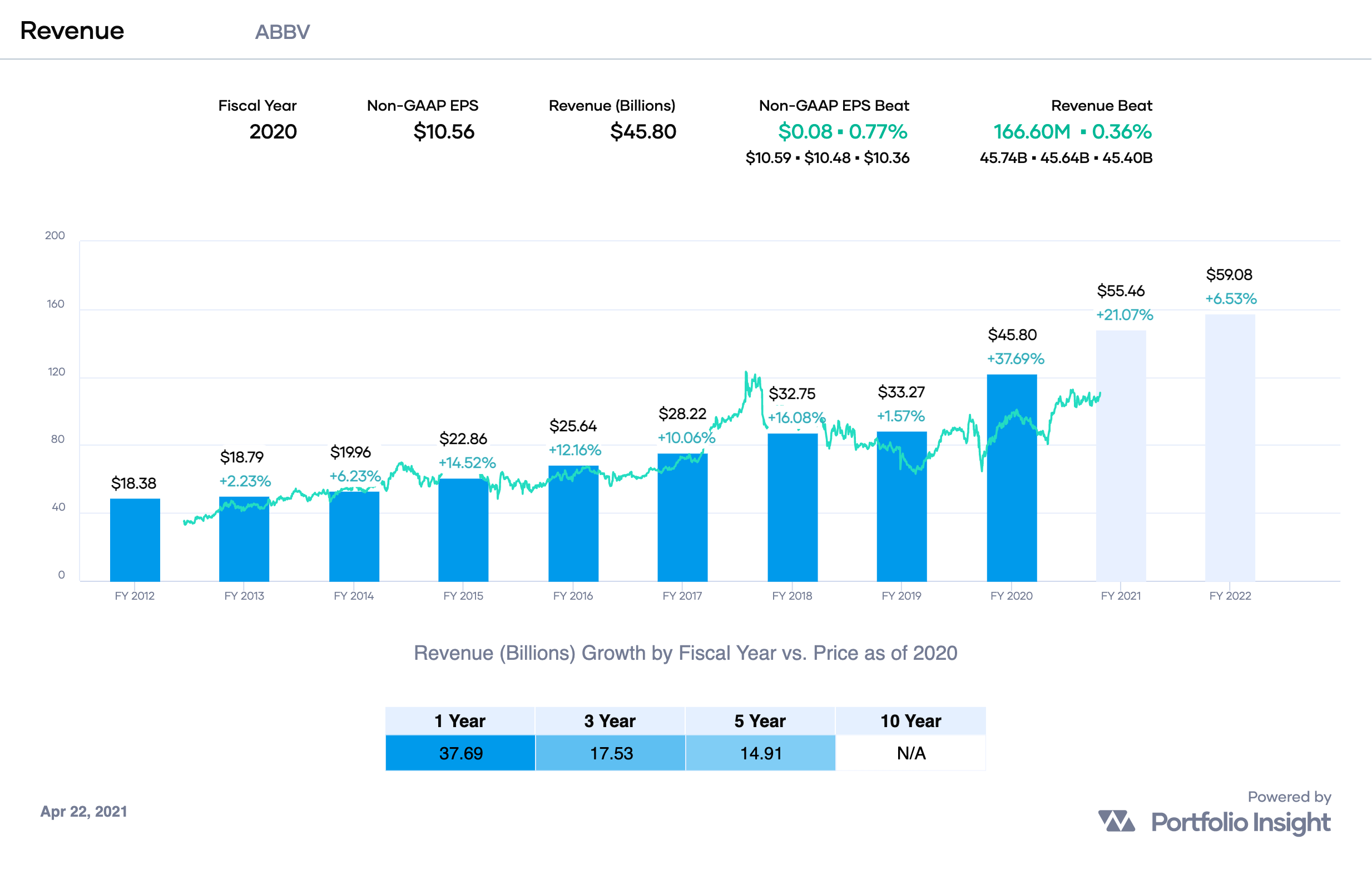
Task: Select the ABBV ticker label
Action: click(283, 32)
